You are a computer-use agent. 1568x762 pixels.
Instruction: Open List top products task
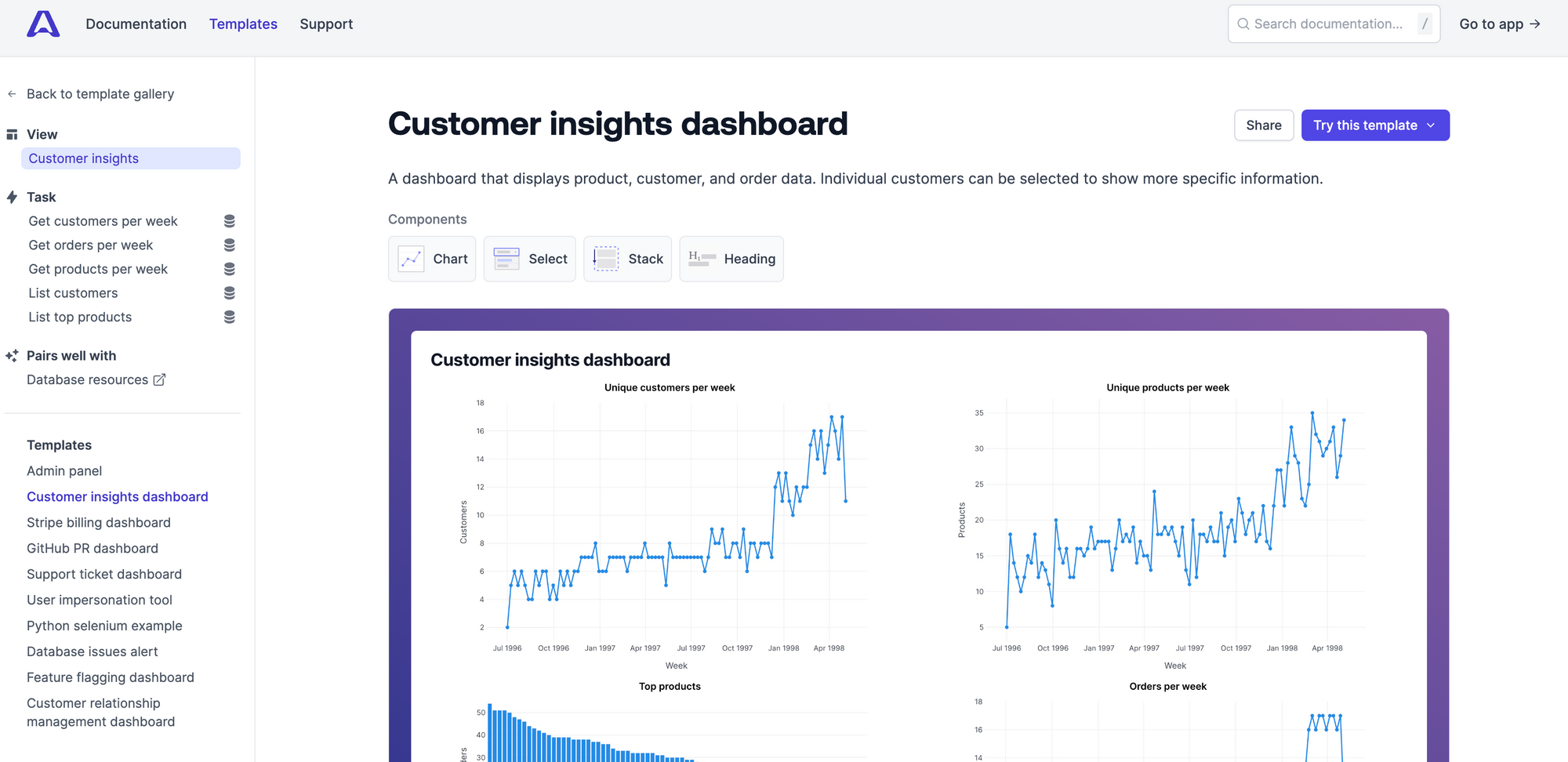[80, 317]
